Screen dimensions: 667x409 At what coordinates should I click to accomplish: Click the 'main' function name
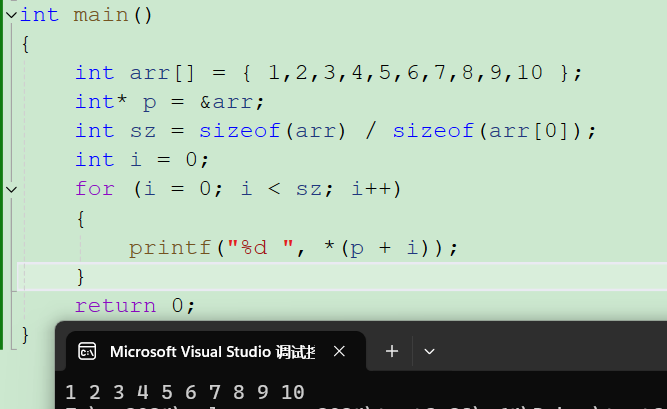101,15
